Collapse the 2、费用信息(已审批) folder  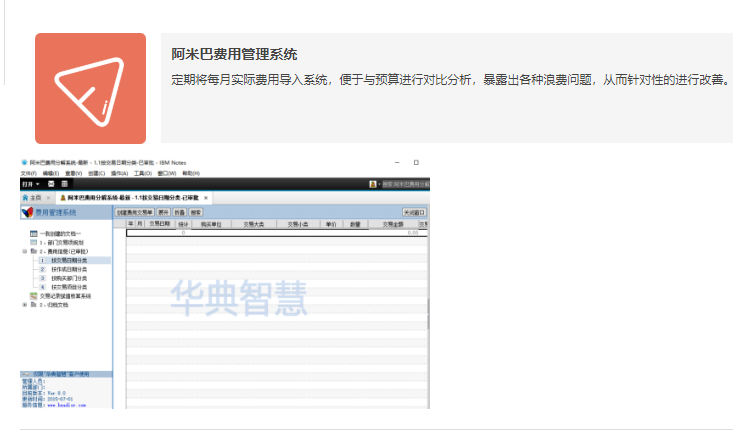coord(25,251)
